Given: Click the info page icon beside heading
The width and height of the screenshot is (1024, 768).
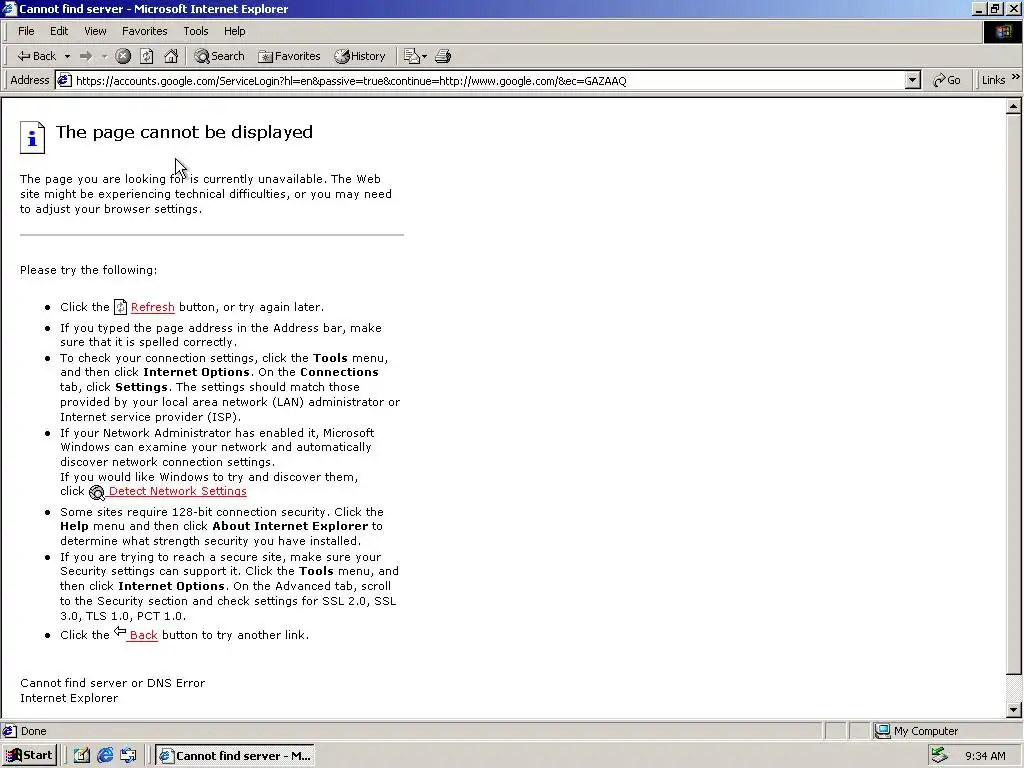Looking at the screenshot, I should 32,137.
